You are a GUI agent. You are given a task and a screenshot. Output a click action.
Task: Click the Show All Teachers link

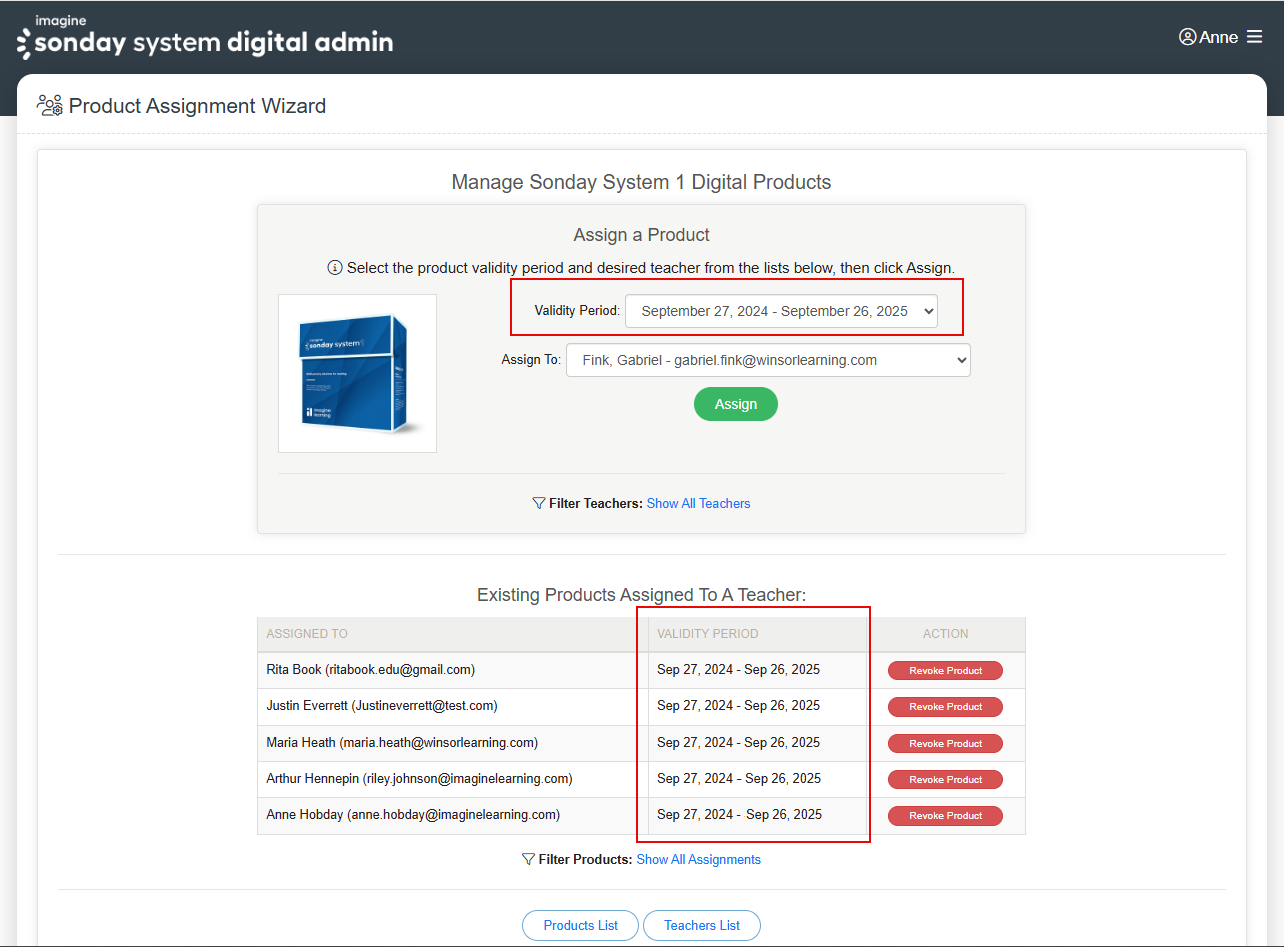(x=698, y=503)
